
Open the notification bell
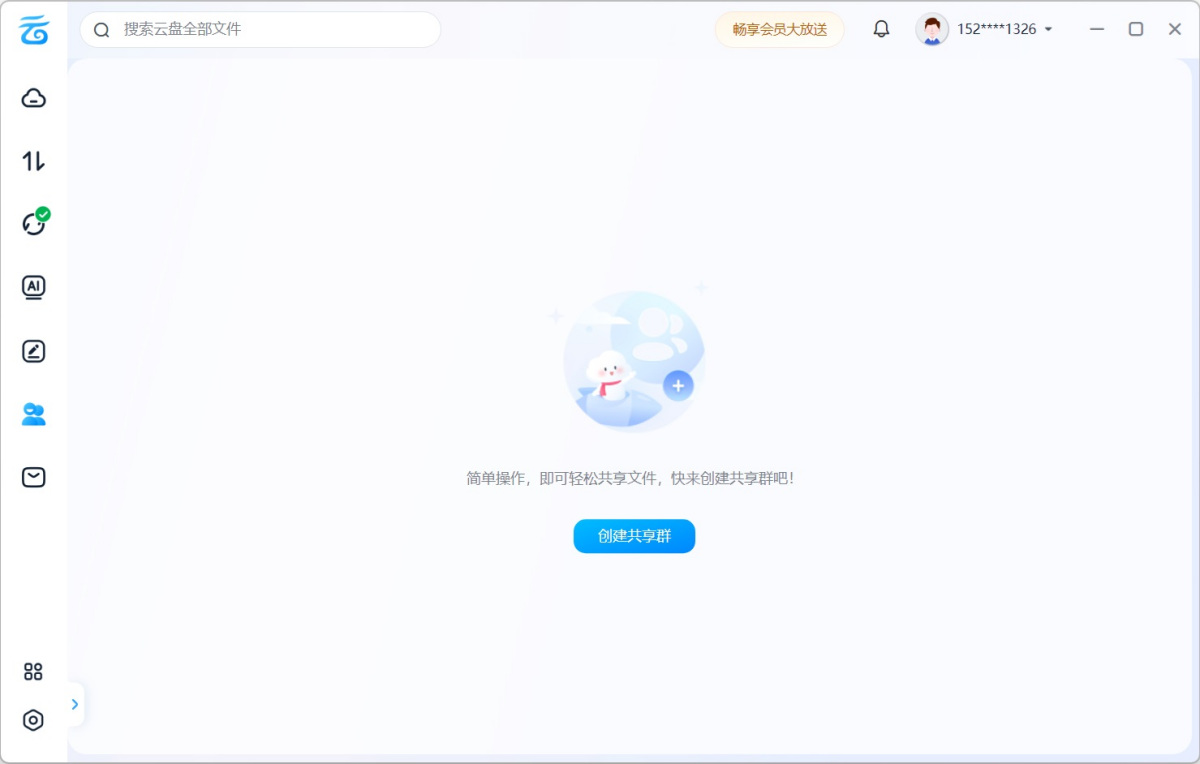tap(880, 29)
